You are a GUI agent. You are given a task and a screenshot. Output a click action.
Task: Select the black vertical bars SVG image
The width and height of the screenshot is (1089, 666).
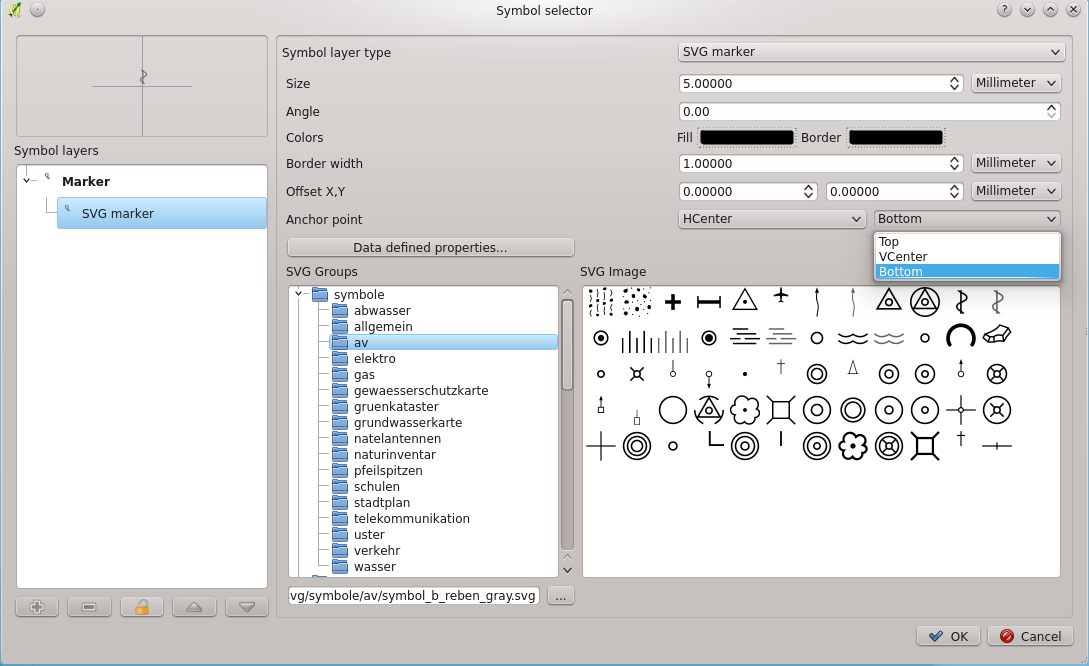point(636,341)
